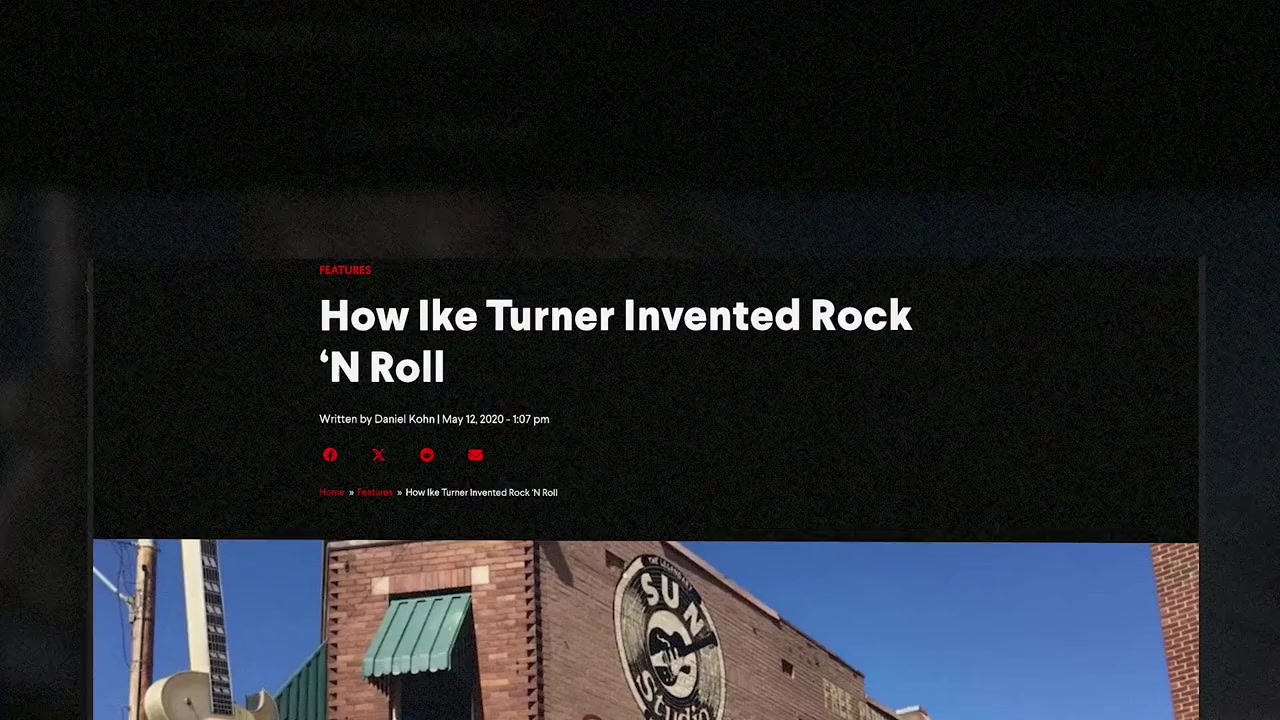
Task: Share the article on X
Action: point(378,455)
